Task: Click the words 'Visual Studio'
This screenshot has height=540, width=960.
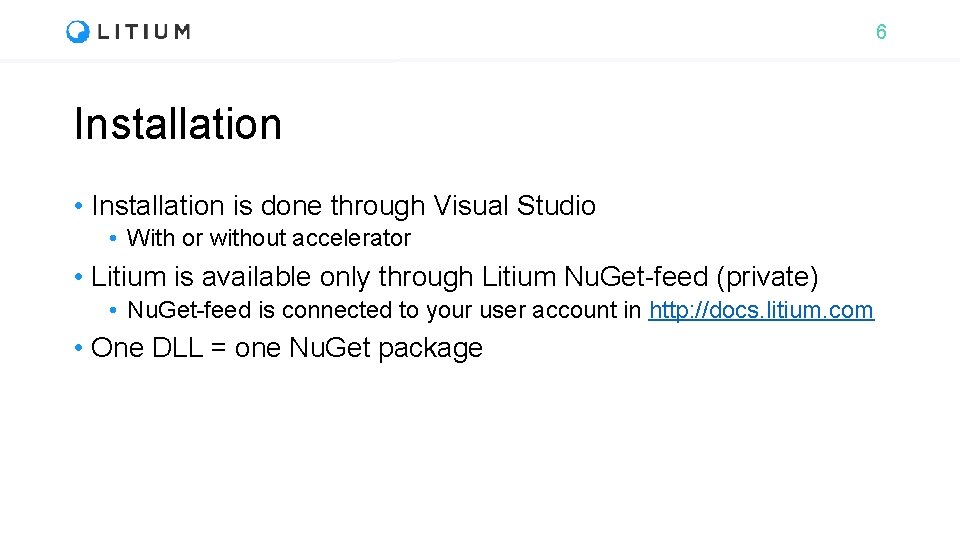Action: pos(515,206)
